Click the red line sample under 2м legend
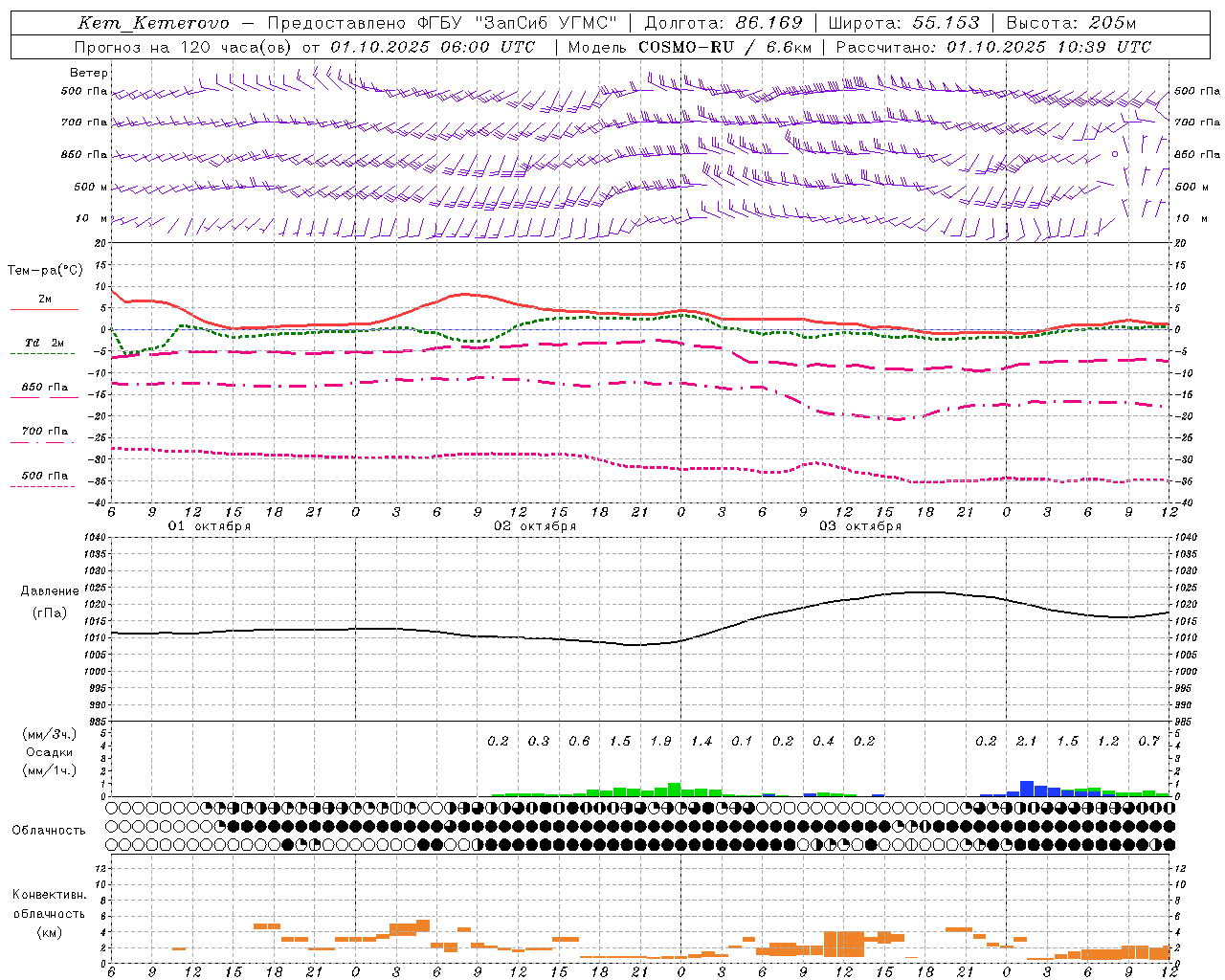The height and width of the screenshot is (980, 1225). click(44, 310)
